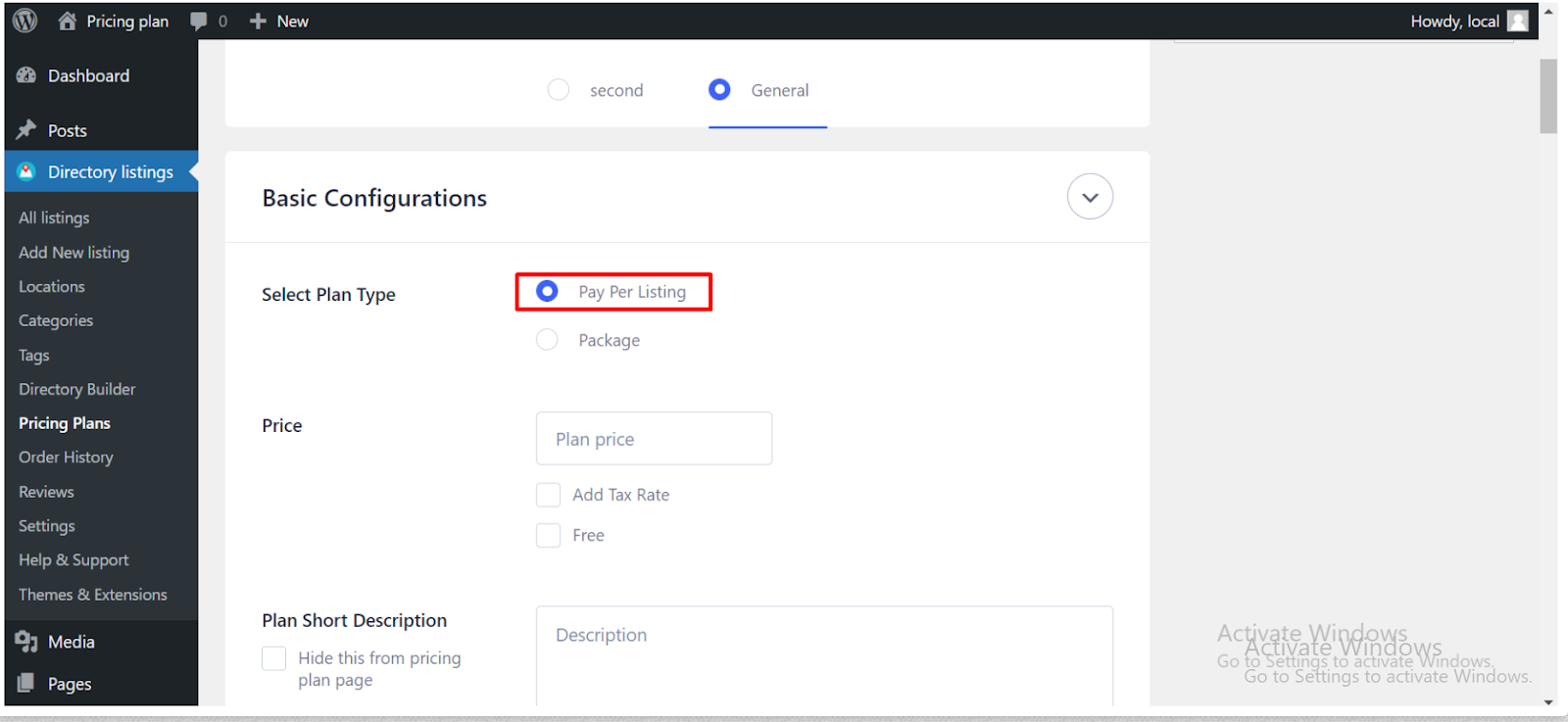The width and height of the screenshot is (1568, 722).
Task: Open Reviews submenu
Action: pos(46,492)
